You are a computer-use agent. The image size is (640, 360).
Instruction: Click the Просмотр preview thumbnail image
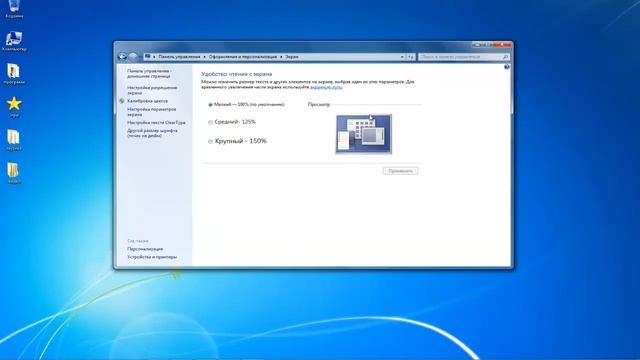point(364,134)
